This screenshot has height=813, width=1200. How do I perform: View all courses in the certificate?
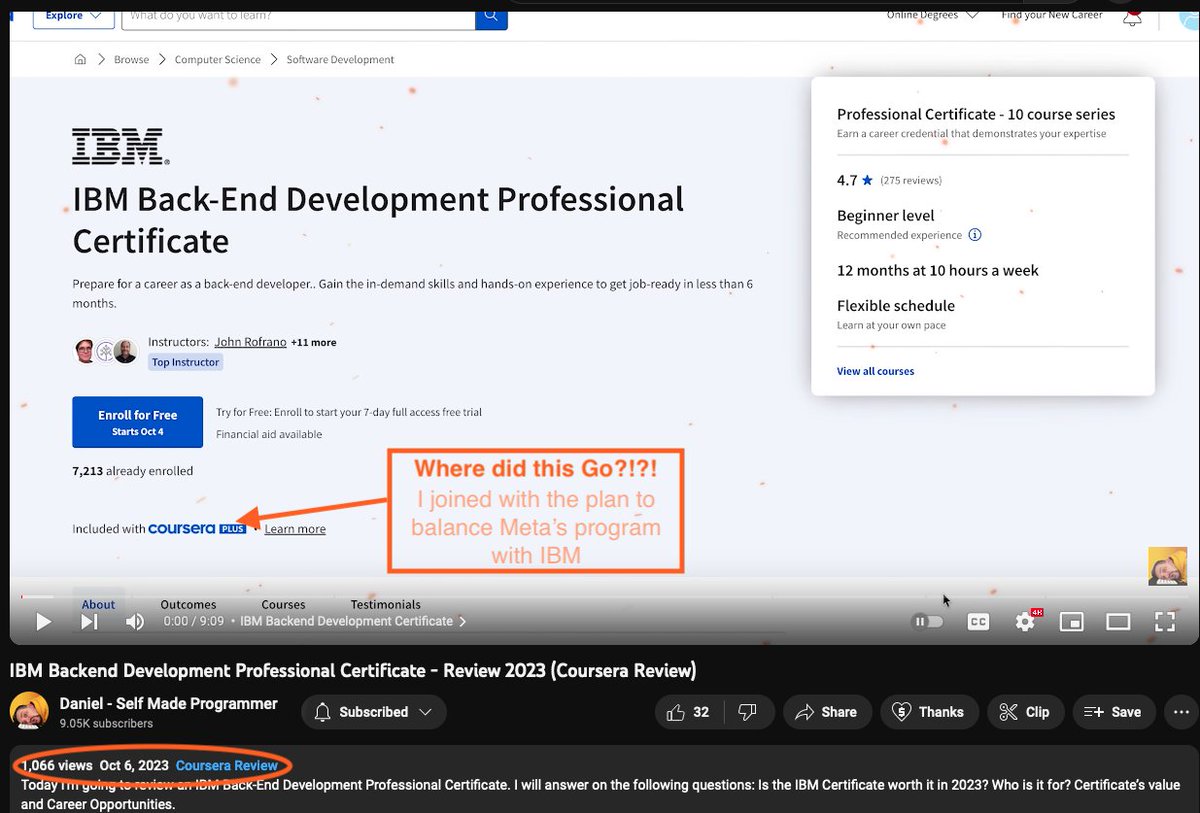point(875,371)
